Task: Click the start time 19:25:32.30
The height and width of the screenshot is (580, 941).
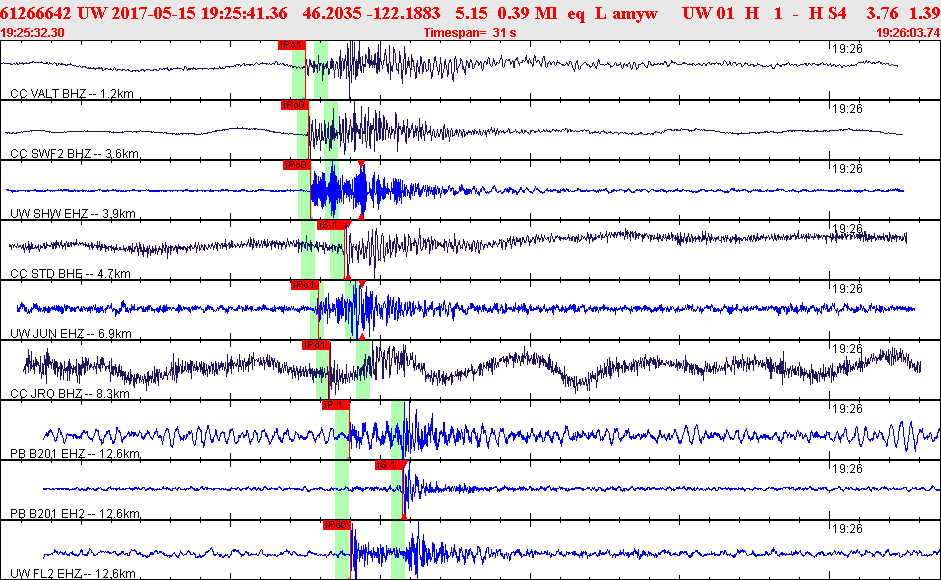Action: pyautogui.click(x=32, y=33)
